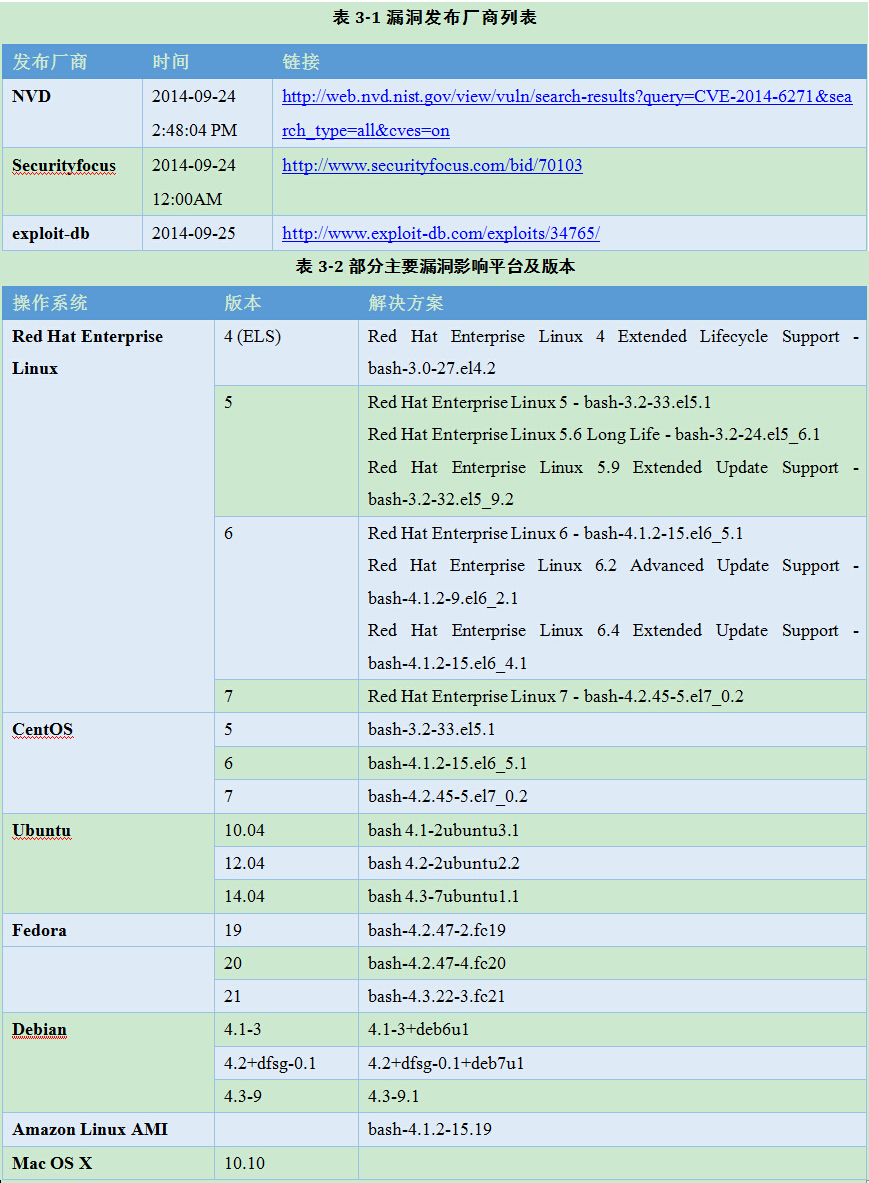The height and width of the screenshot is (1183, 869).
Task: Click the exploit-db vendor cell
Action: tap(72, 233)
